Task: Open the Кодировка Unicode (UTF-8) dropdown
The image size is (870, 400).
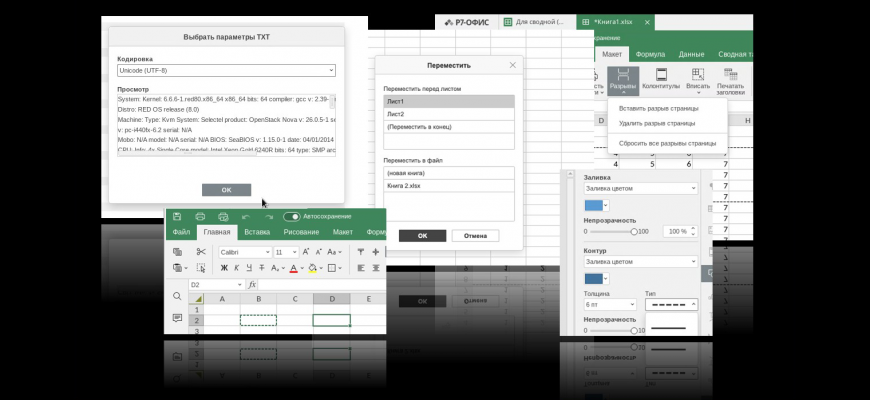Action: 226,70
